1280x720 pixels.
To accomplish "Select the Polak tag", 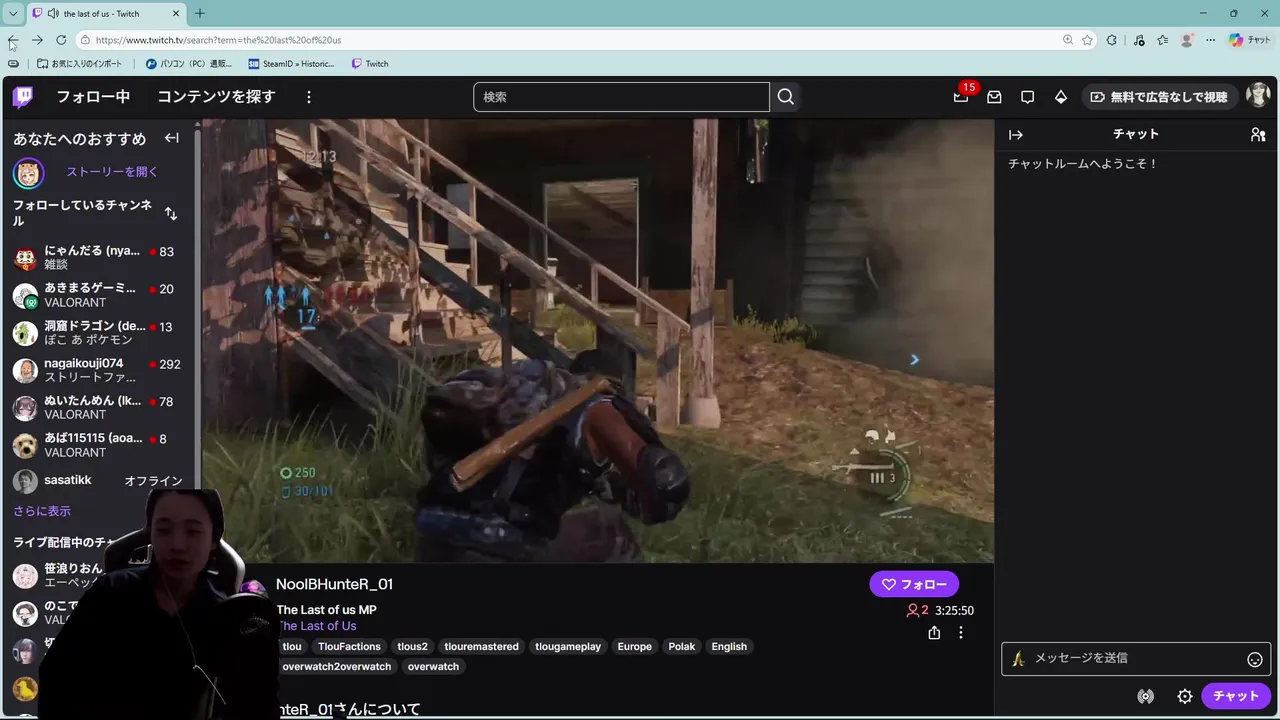I will point(681,647).
